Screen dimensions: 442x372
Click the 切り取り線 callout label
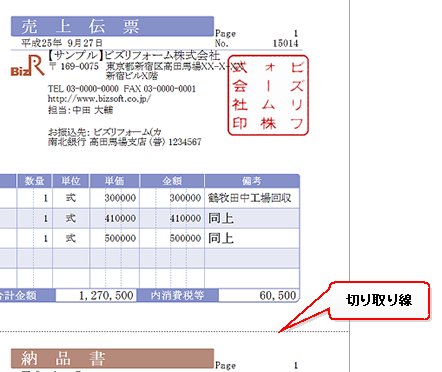tap(379, 300)
